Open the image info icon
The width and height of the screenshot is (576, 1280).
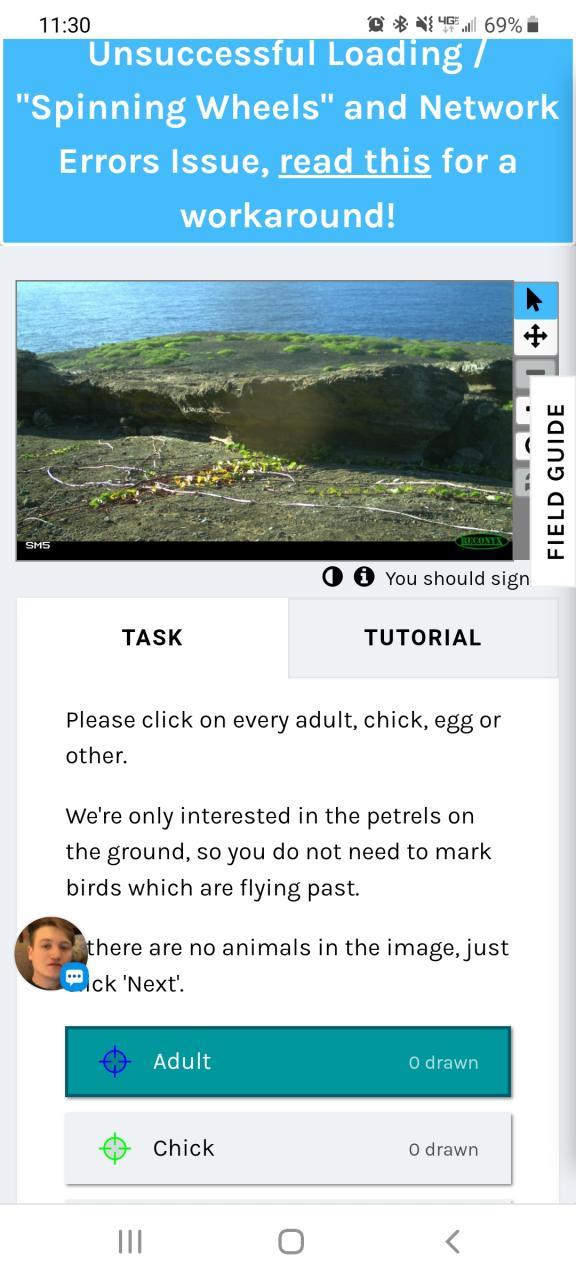pos(364,577)
